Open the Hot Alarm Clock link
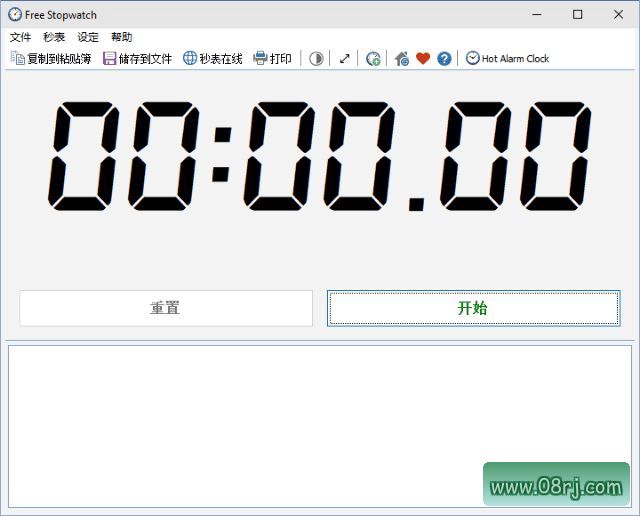This screenshot has height=516, width=640. tap(508, 59)
